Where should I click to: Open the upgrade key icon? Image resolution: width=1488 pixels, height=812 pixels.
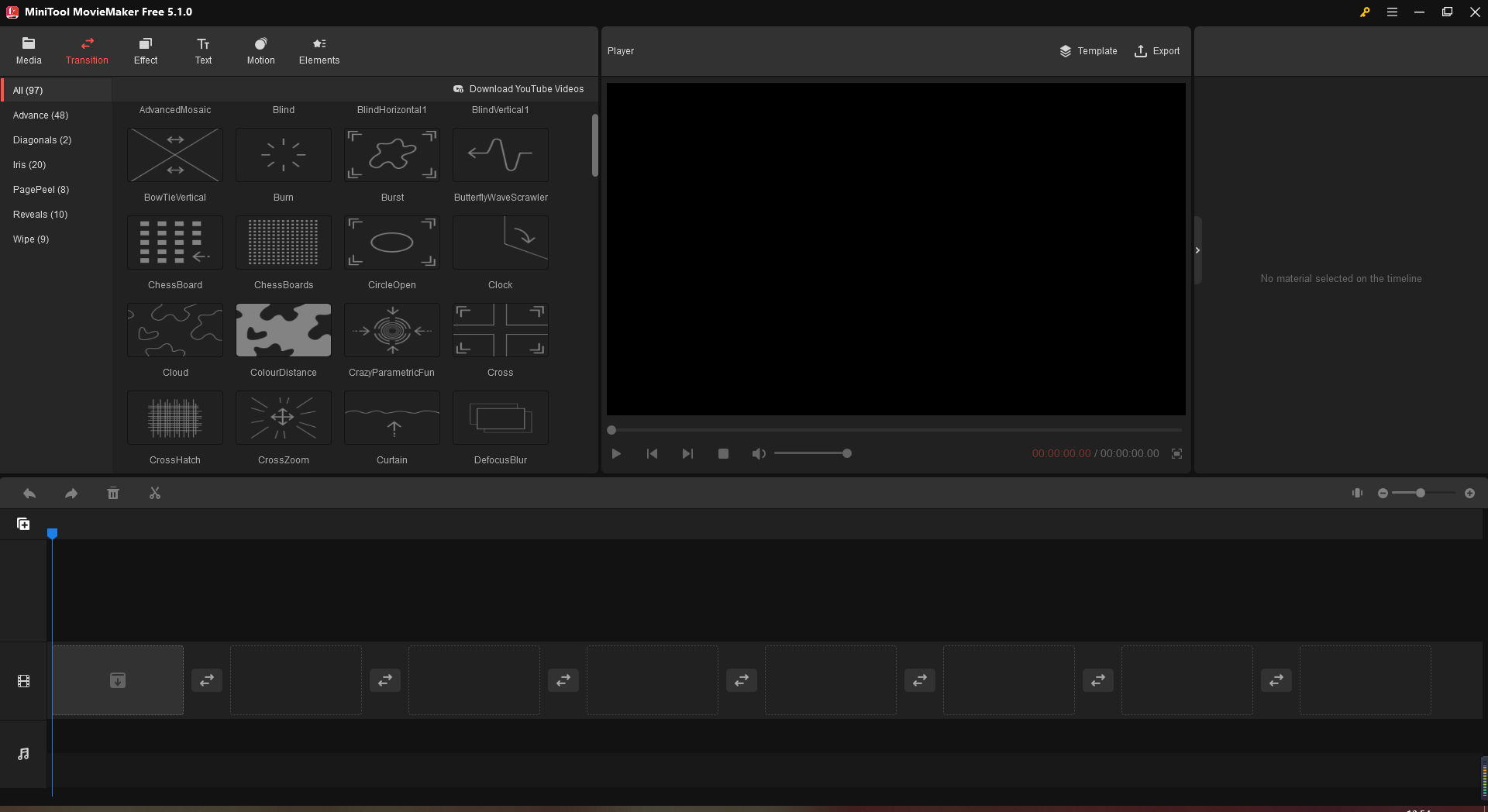[x=1365, y=12]
